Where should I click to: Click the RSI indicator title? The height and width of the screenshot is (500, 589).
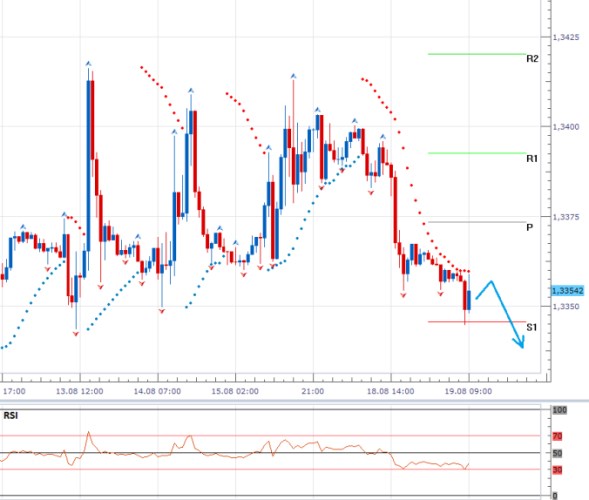11,415
